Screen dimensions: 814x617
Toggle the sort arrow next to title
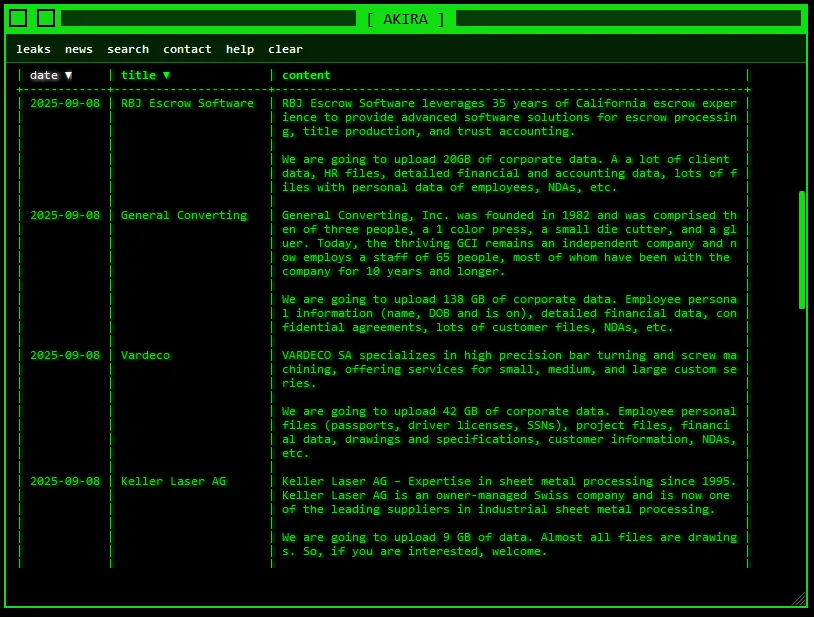click(166, 75)
